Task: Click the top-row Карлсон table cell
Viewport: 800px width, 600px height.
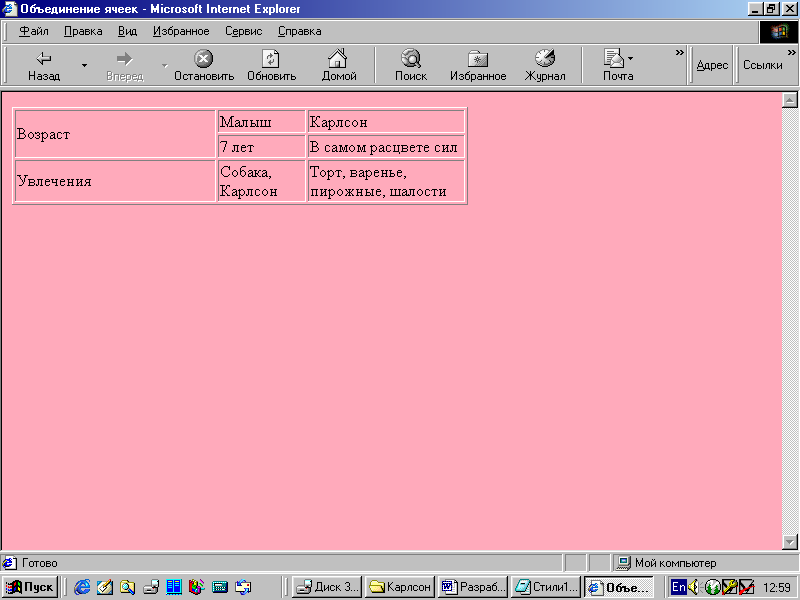Action: (386, 122)
